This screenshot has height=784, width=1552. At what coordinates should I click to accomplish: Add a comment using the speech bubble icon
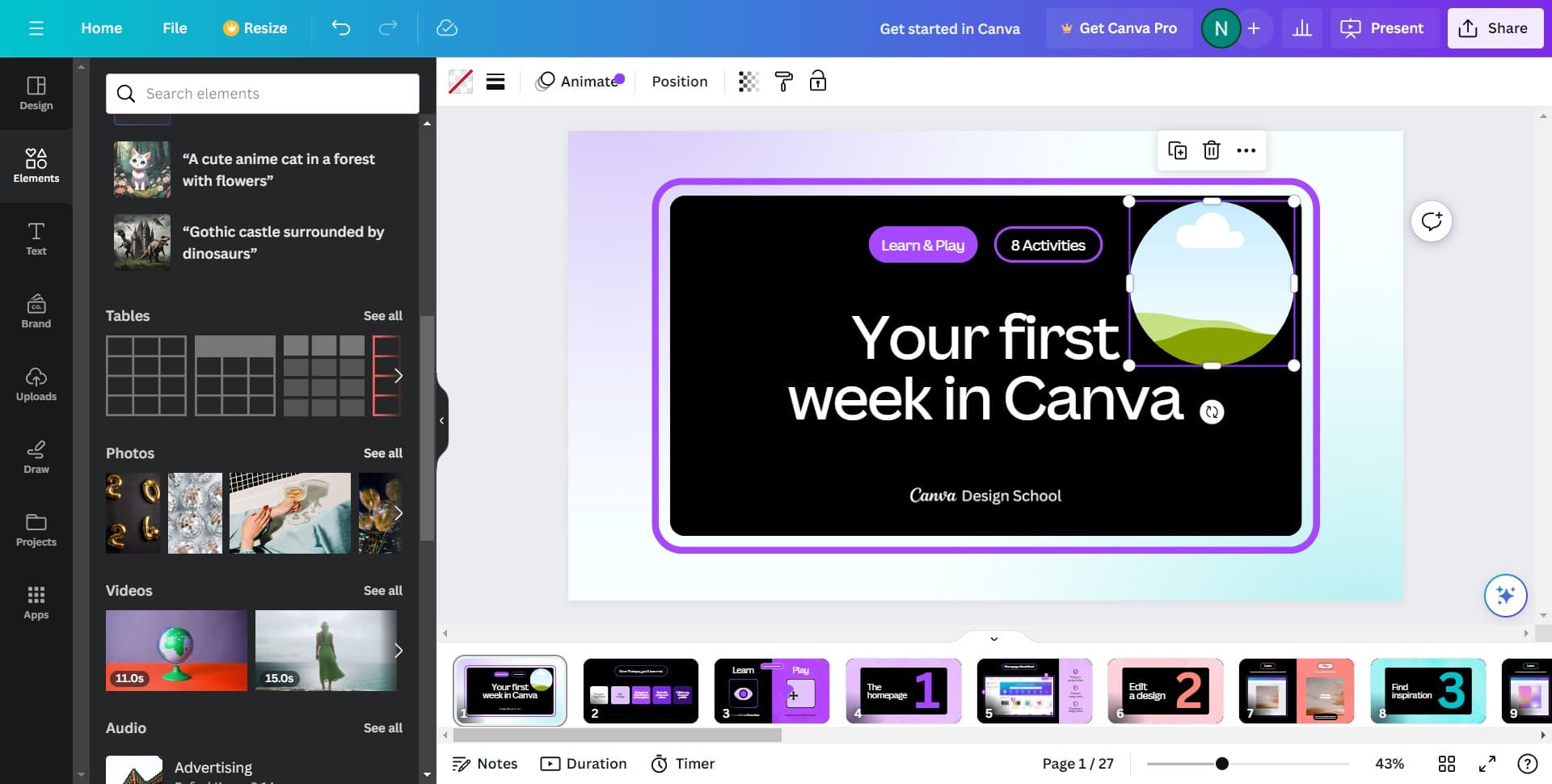point(1432,221)
